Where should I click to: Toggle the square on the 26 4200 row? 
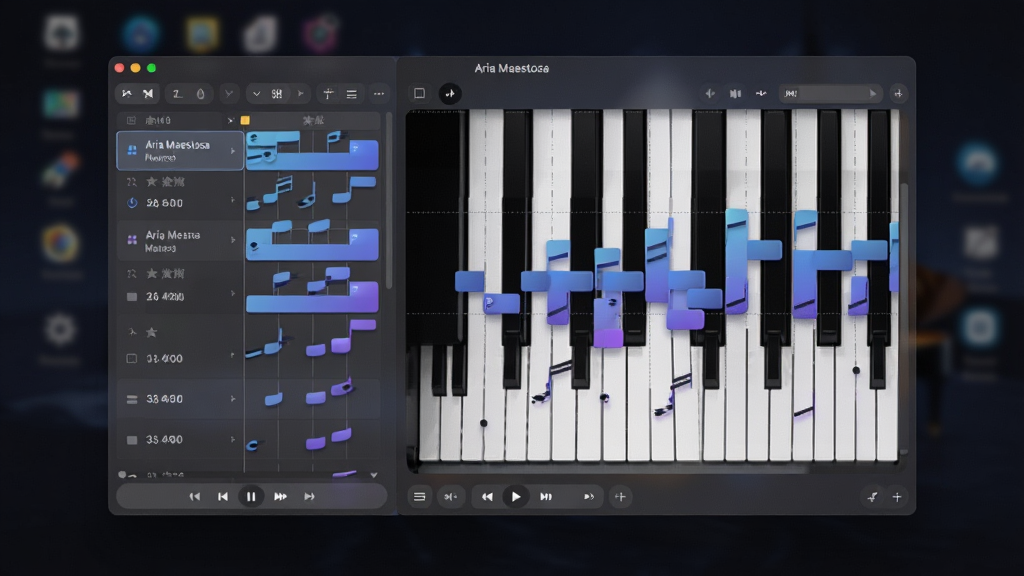point(132,297)
